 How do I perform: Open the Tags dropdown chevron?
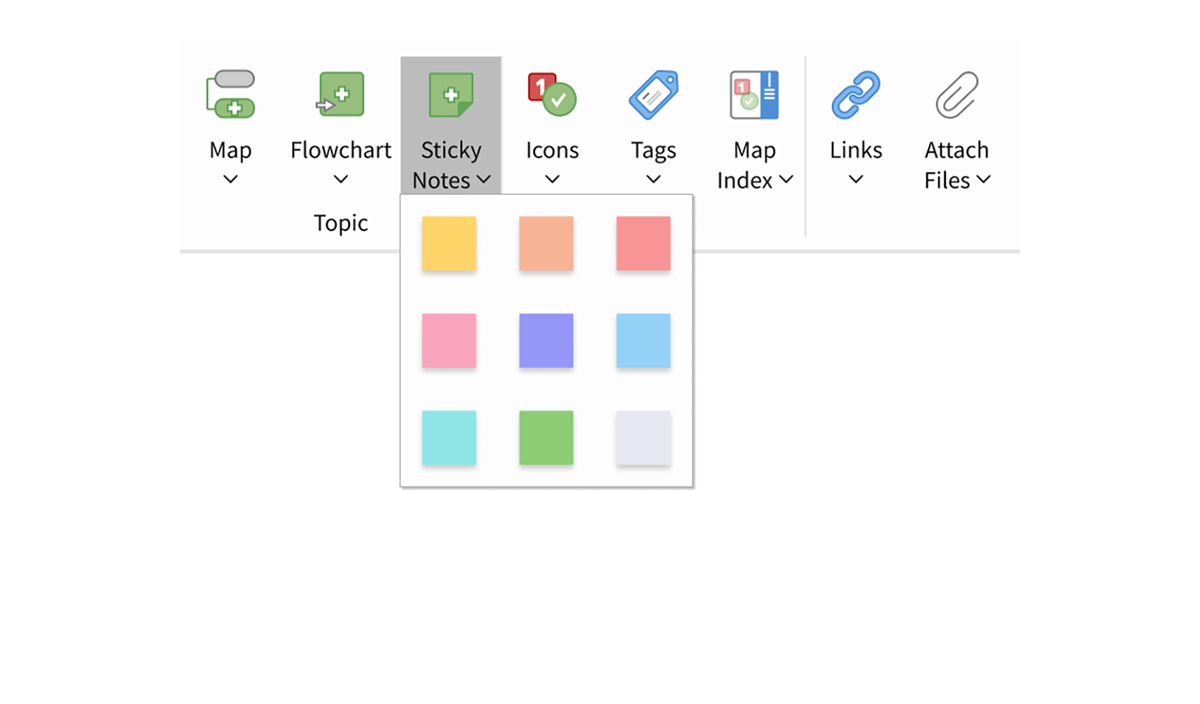pyautogui.click(x=654, y=180)
